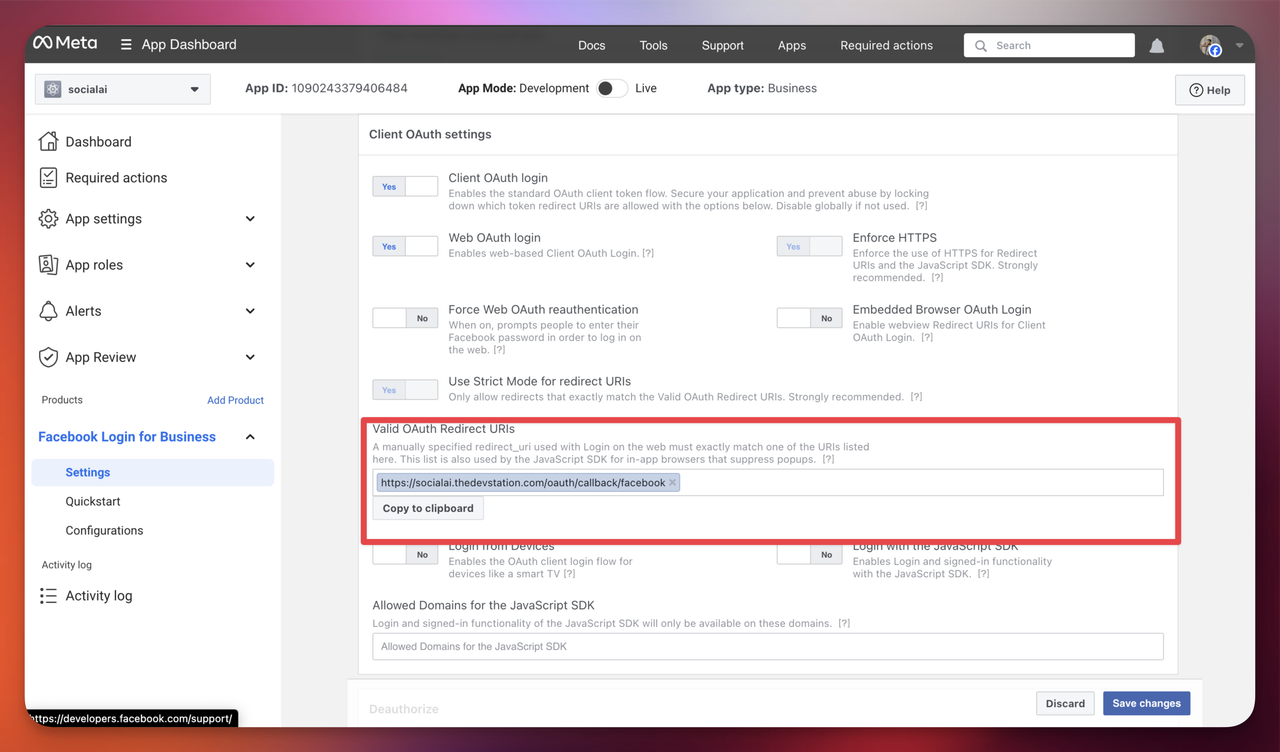Open help tooltip for Client OAuth login
1280x752 pixels.
click(x=921, y=206)
